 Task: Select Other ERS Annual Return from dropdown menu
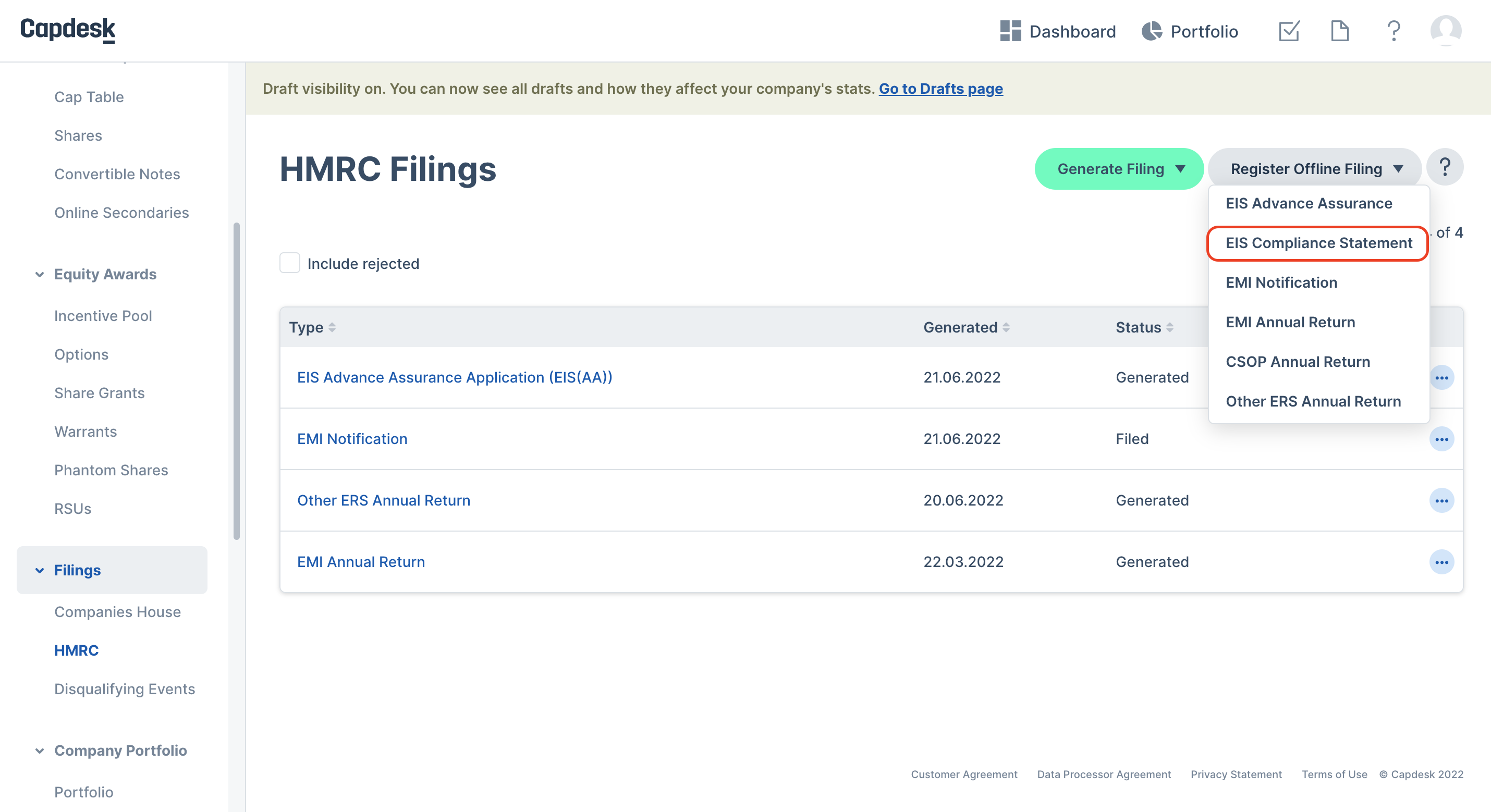coord(1313,402)
